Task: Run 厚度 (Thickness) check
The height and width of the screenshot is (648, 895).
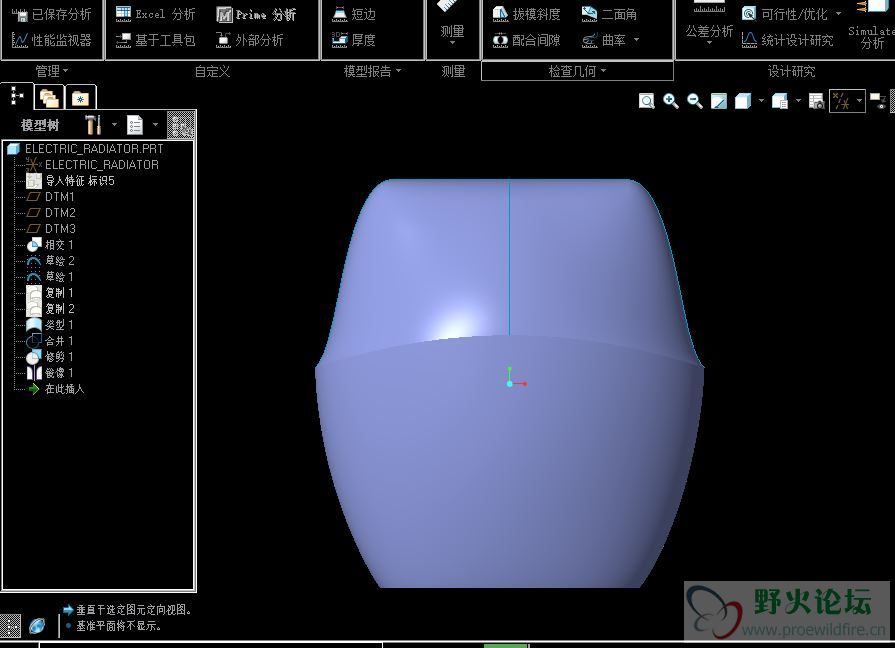Action: [x=354, y=39]
